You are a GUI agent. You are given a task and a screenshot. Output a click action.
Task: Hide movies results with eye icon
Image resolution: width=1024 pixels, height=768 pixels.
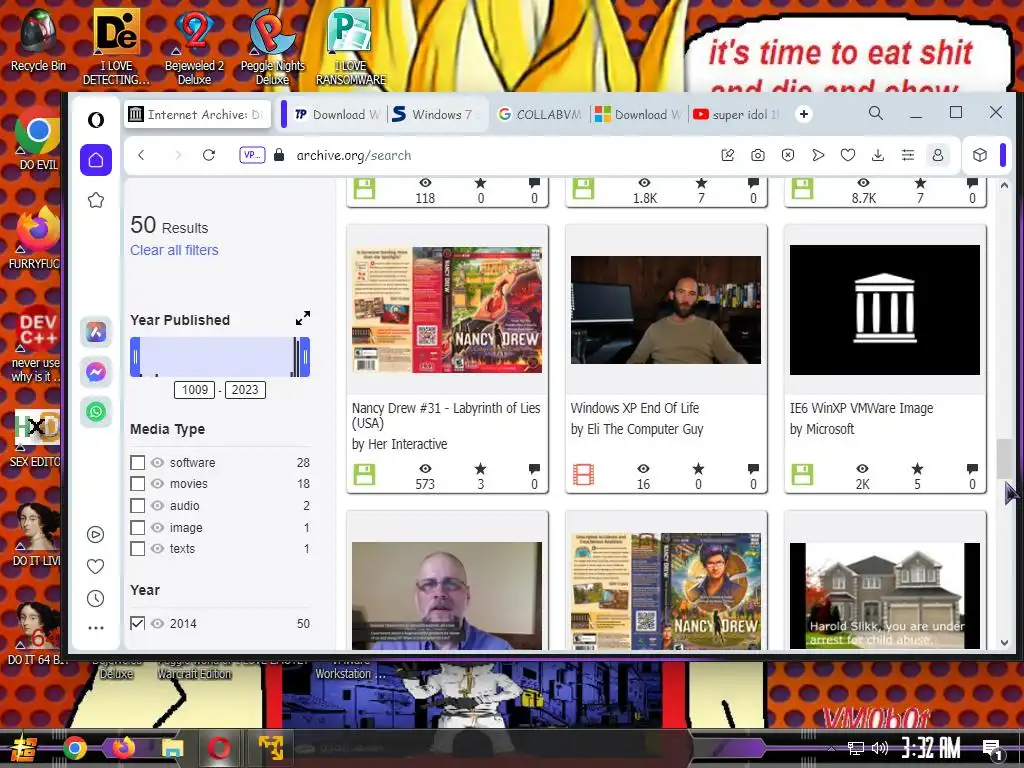tap(157, 484)
